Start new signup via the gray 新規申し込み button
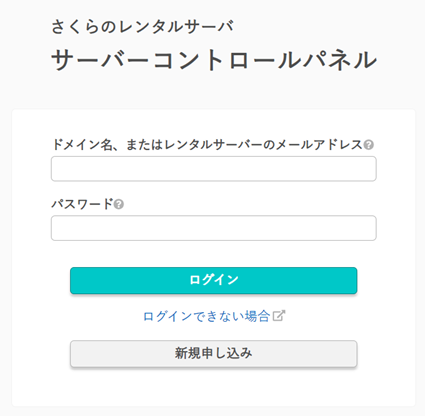The width and height of the screenshot is (425, 416). tap(214, 353)
